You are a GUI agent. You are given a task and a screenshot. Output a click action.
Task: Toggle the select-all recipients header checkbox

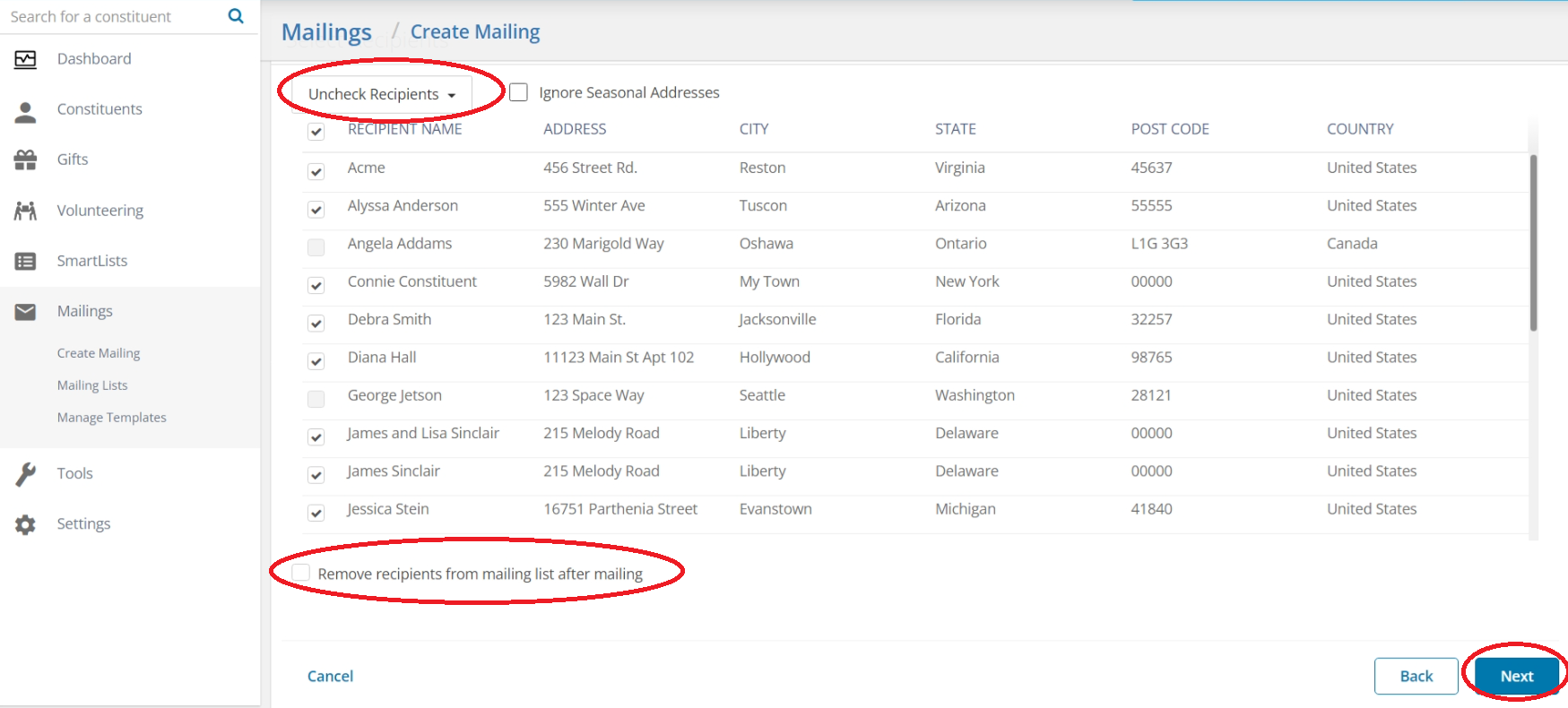click(316, 132)
